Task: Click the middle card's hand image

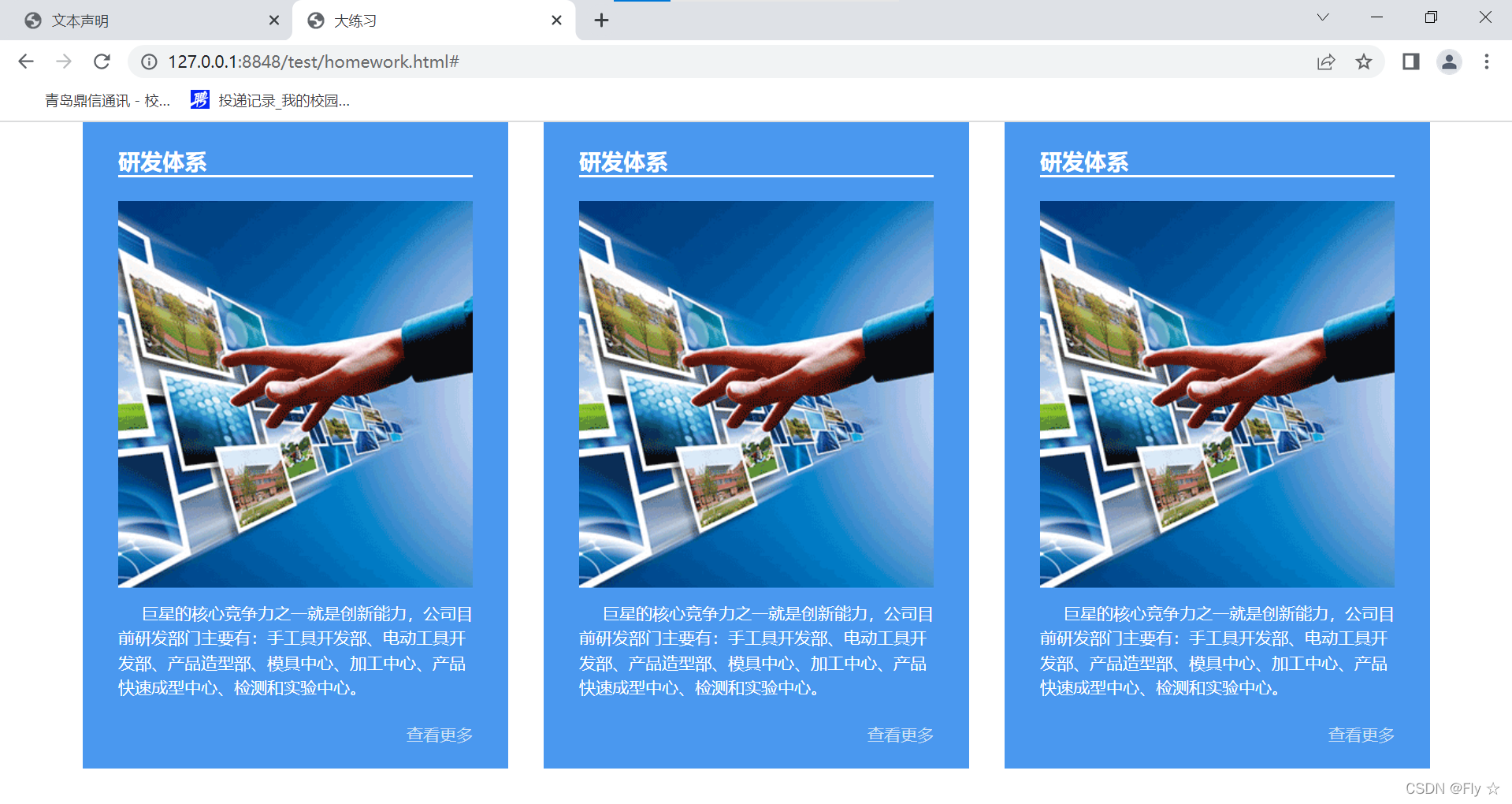Action: 756,394
